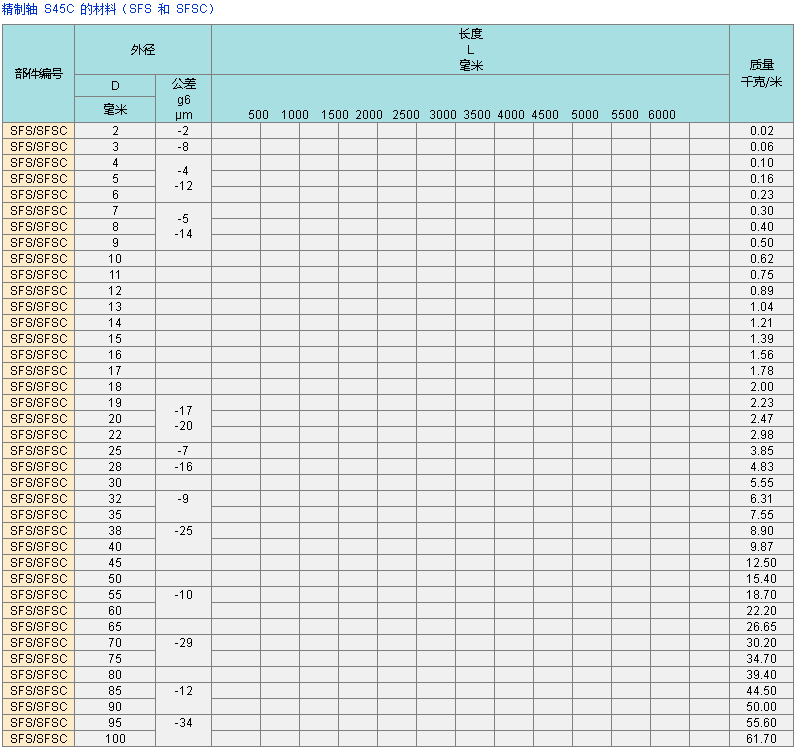Image resolution: width=801 pixels, height=752 pixels.
Task: Select diameter value 22
Action: click(x=115, y=435)
